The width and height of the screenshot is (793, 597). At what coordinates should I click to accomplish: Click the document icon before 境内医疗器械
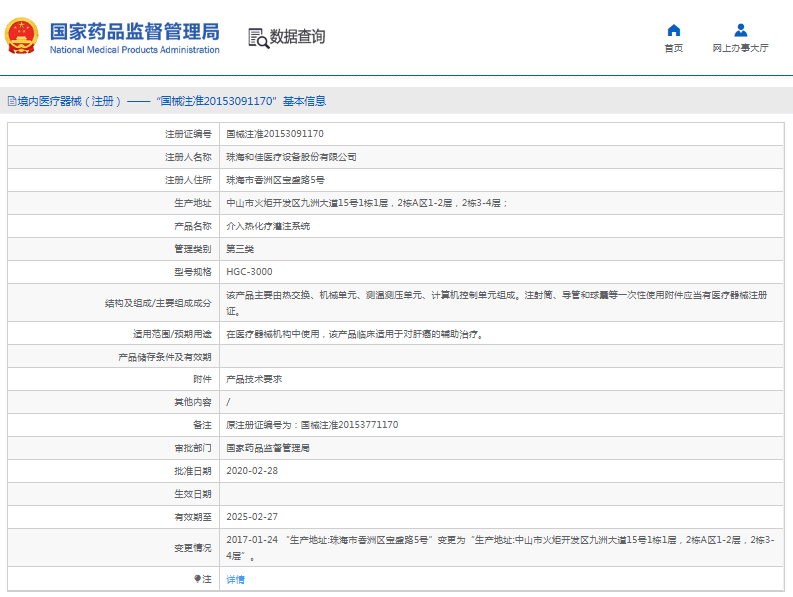[x=11, y=101]
